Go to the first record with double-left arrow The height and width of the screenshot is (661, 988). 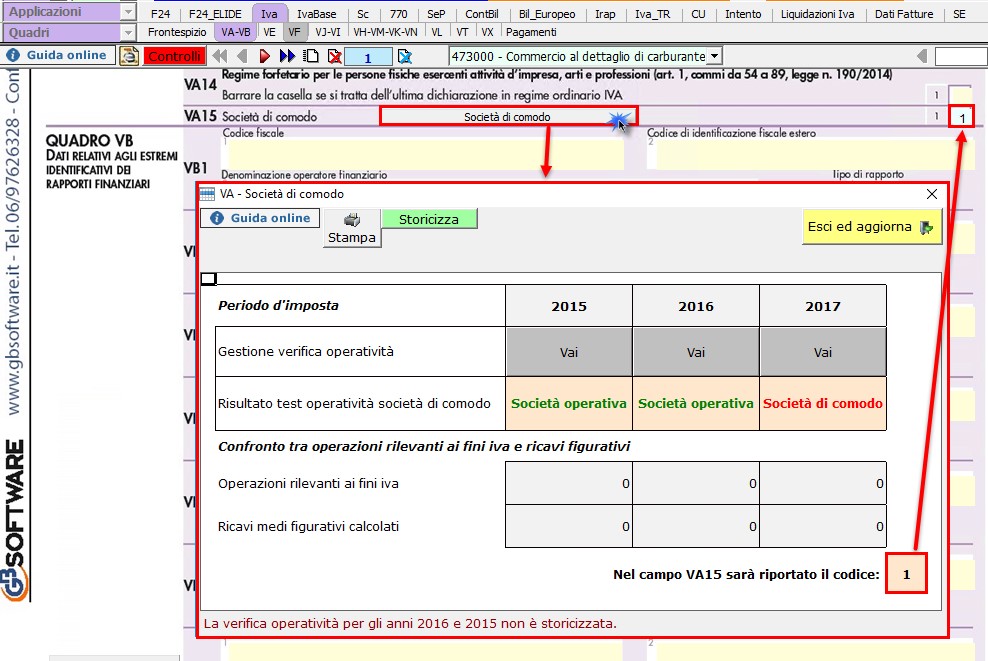coord(219,56)
